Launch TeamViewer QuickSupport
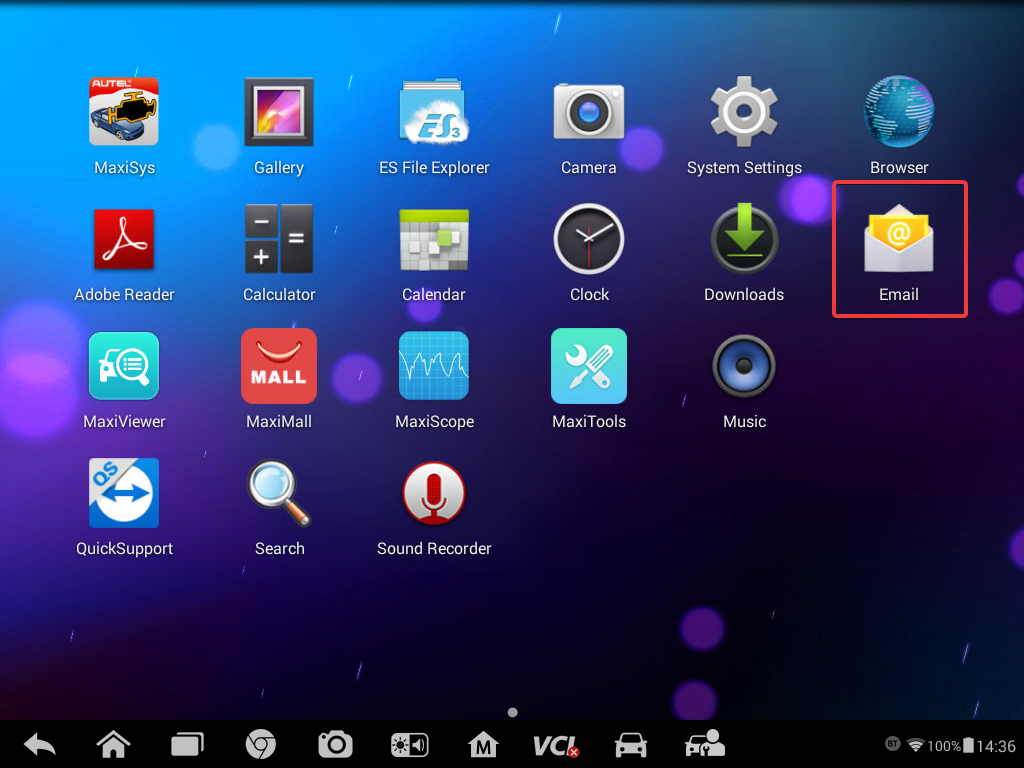Viewport: 1024px width, 768px height. (124, 492)
